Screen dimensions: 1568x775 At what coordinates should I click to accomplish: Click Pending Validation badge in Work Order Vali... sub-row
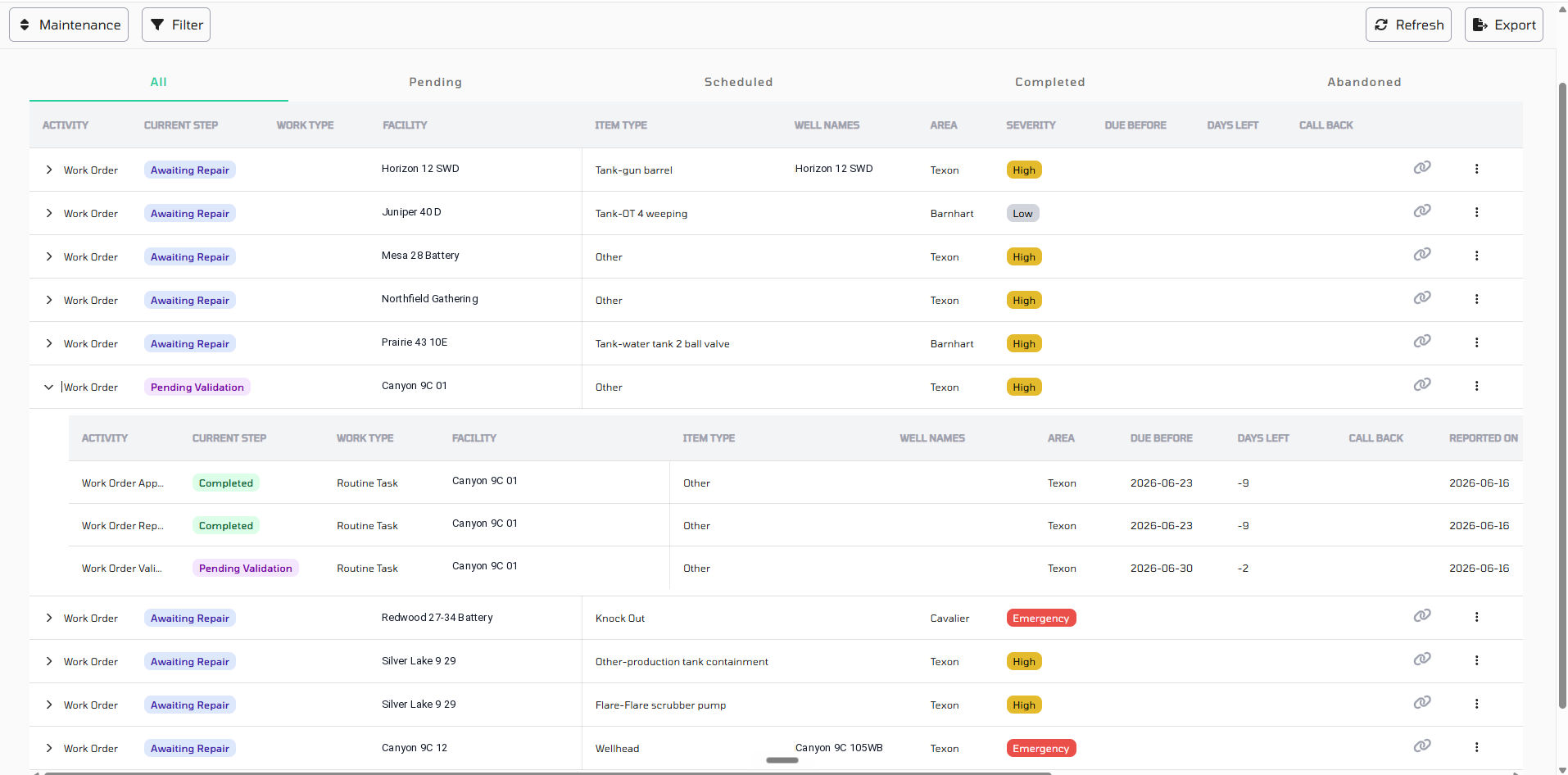coord(246,569)
